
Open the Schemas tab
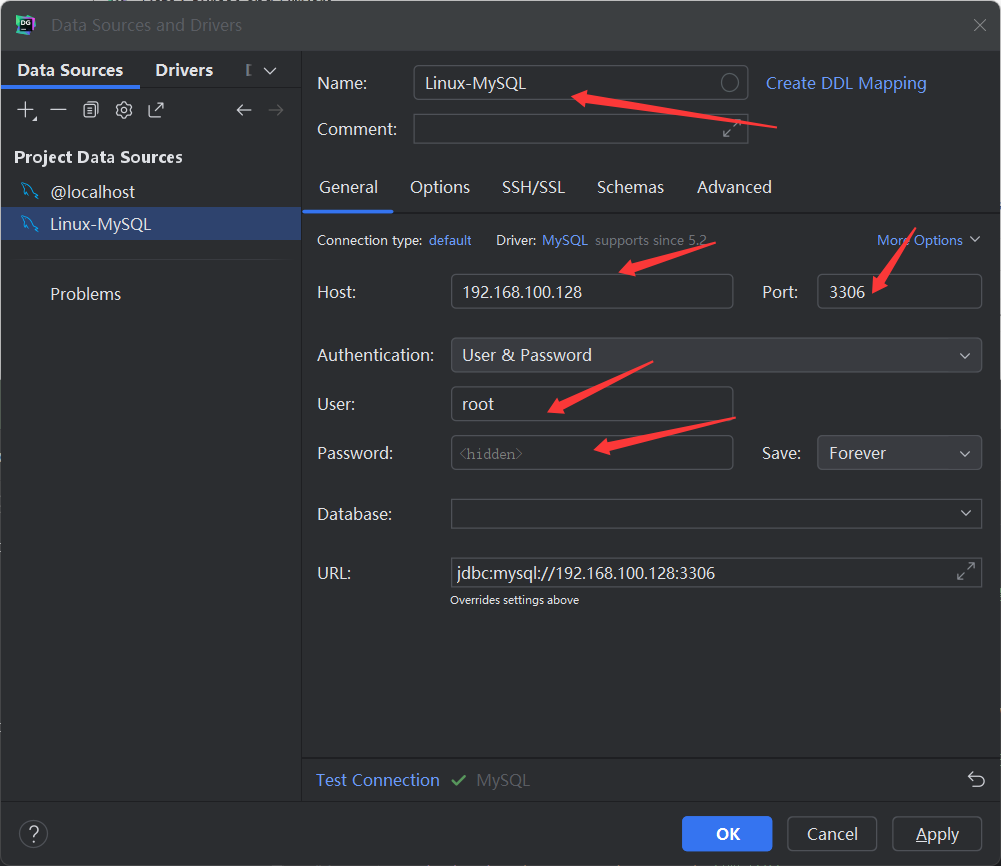tap(630, 187)
